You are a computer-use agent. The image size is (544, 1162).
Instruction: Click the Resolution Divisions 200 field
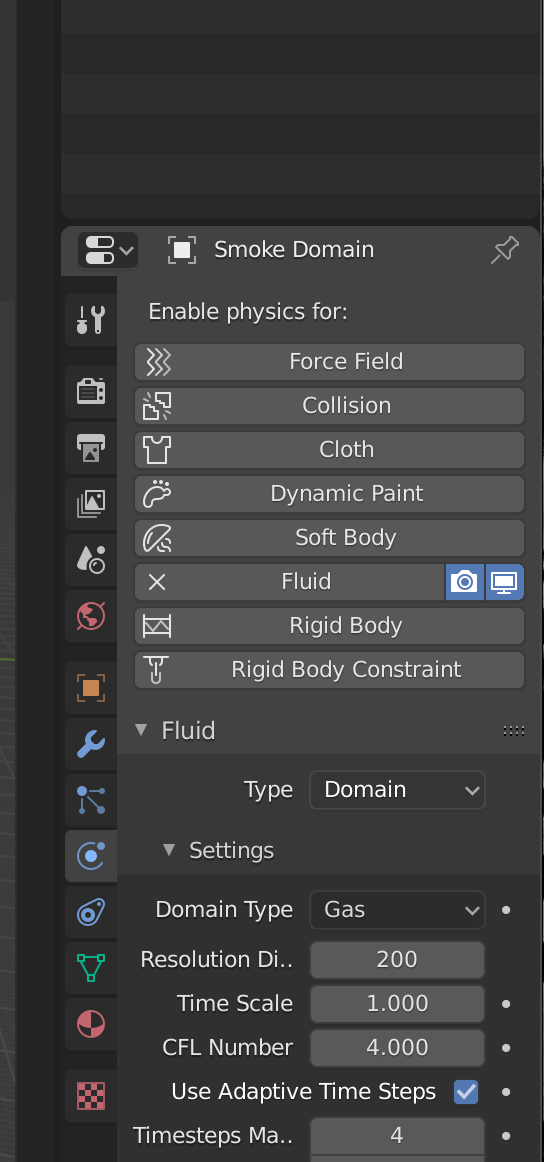(397, 960)
